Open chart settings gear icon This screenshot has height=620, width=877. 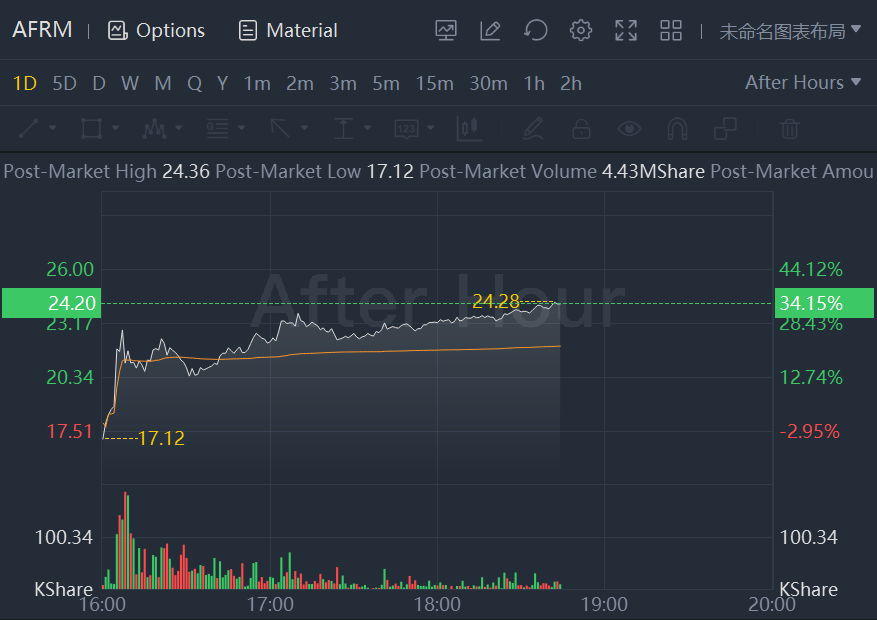pyautogui.click(x=581, y=31)
